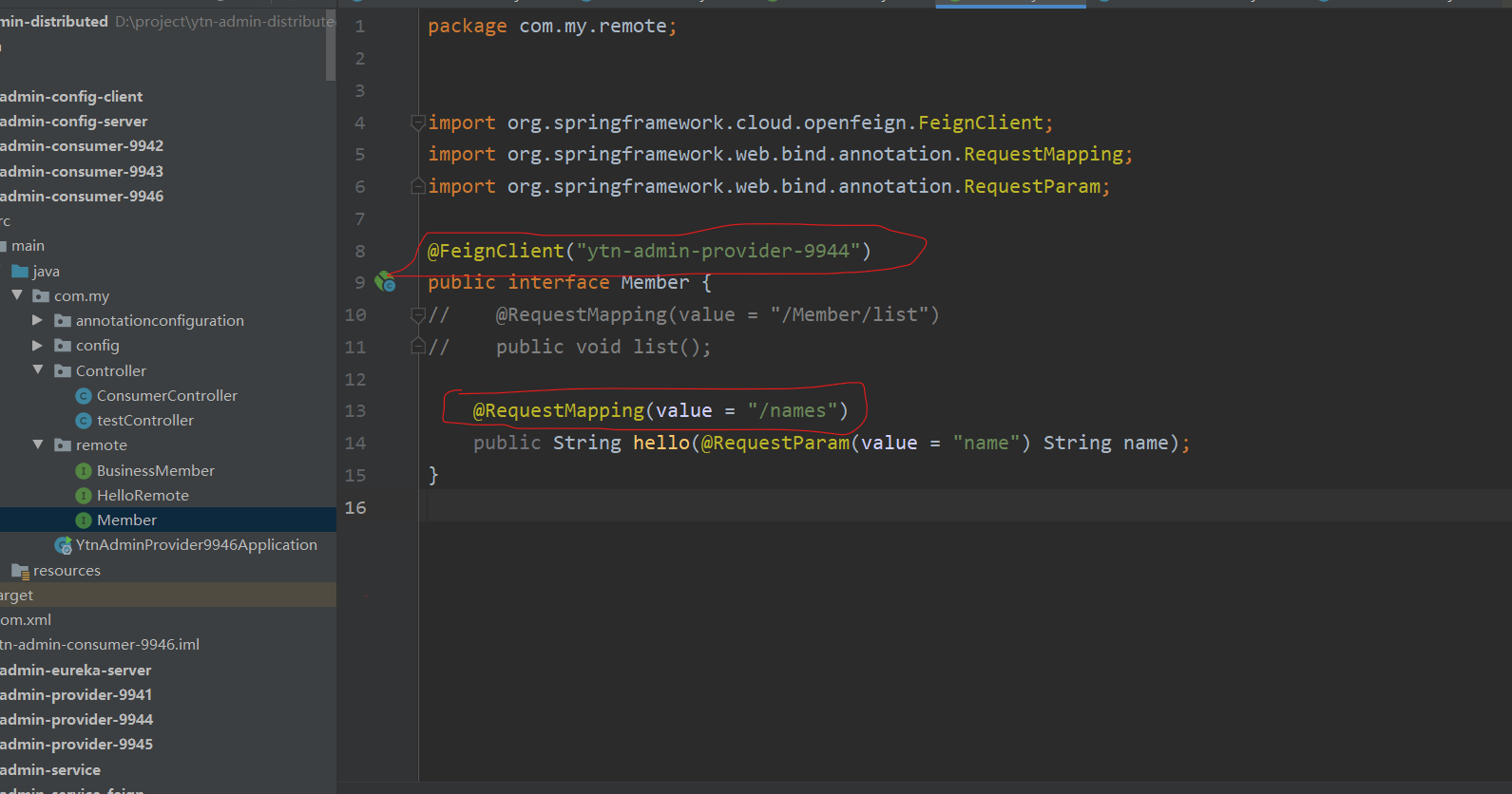The image size is (1512, 794).
Task: Click the Member interface icon in tree
Action: pyautogui.click(x=84, y=520)
